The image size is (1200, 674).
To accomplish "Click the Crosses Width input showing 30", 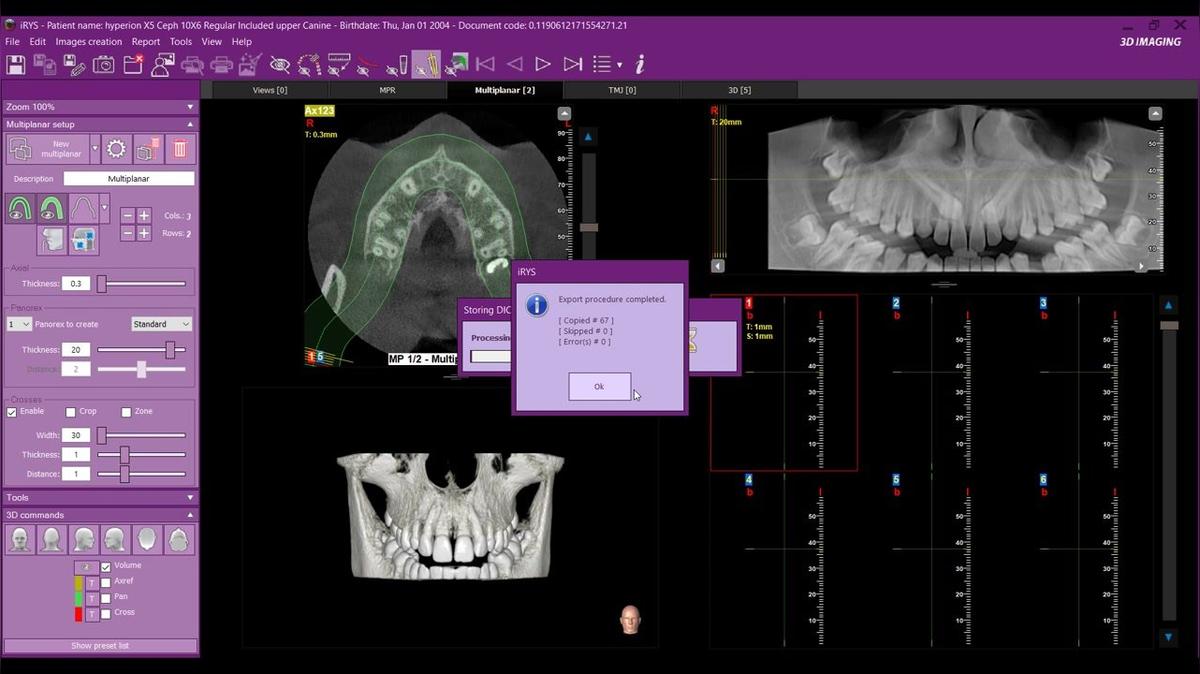I will tap(76, 435).
